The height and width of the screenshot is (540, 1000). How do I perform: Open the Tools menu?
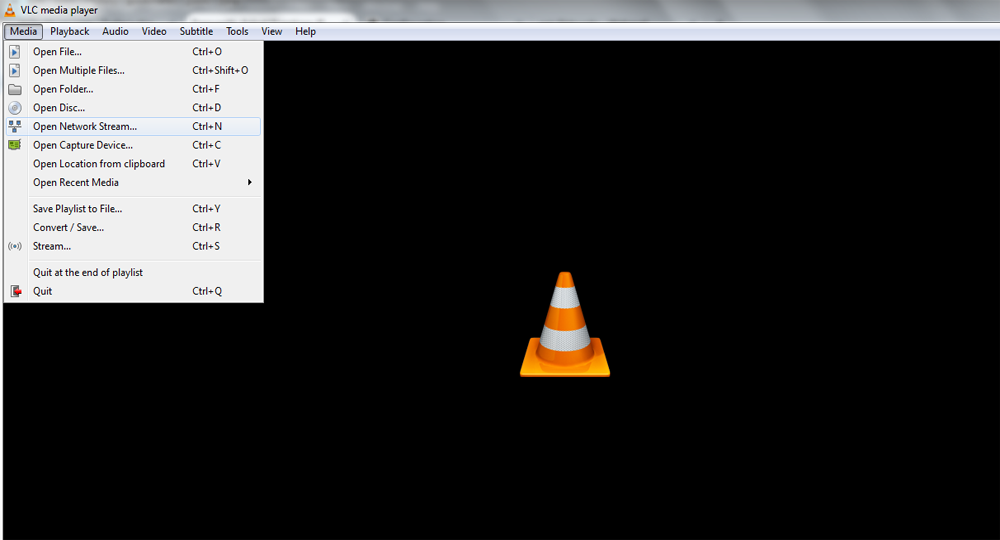click(x=237, y=31)
